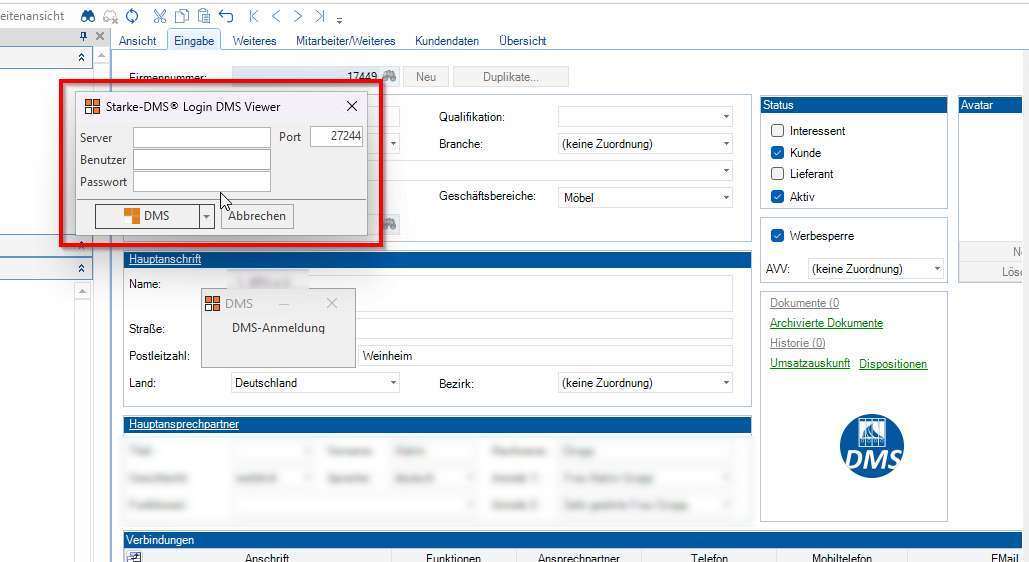Toggle the Lieferant checkbox
Viewport: 1029px width, 562px height.
[x=778, y=174]
